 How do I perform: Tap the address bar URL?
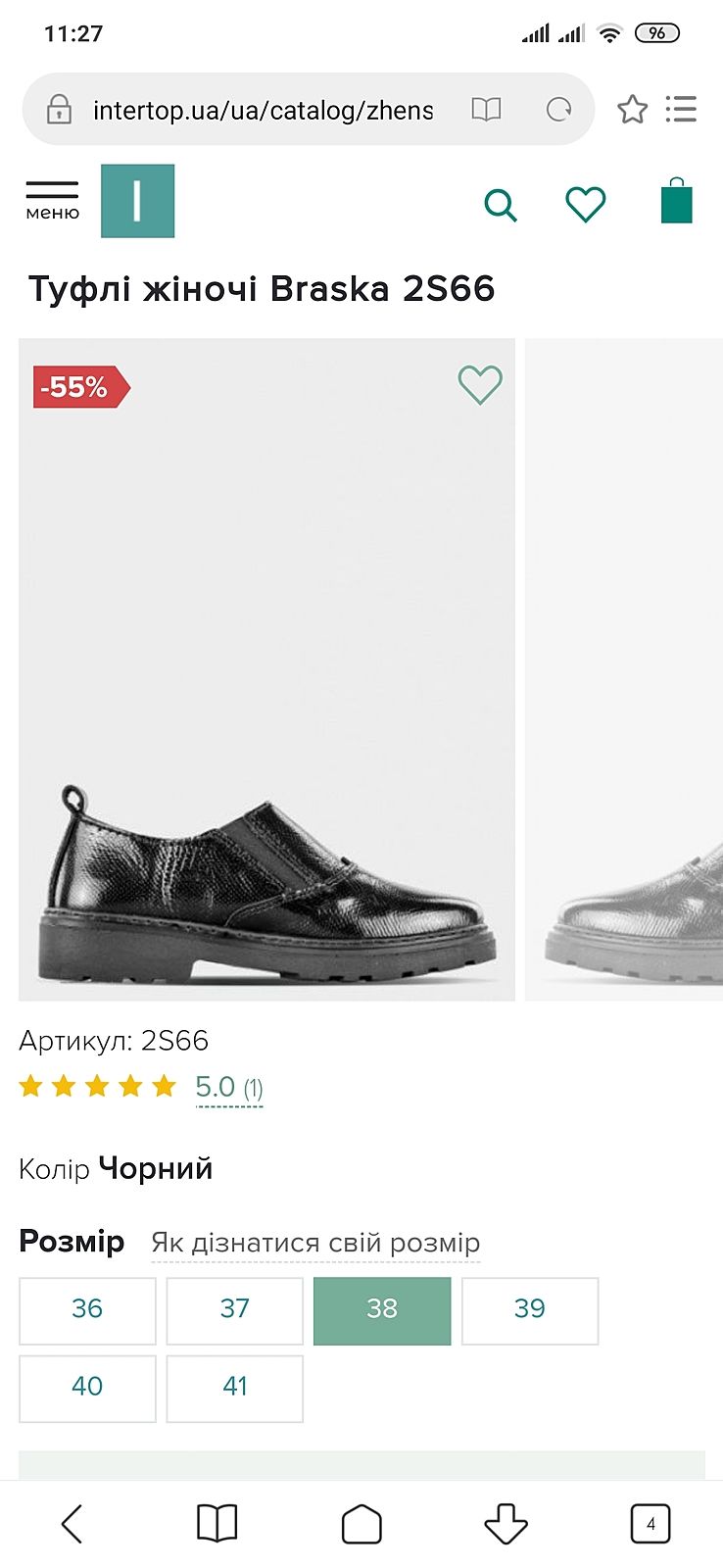click(x=263, y=110)
